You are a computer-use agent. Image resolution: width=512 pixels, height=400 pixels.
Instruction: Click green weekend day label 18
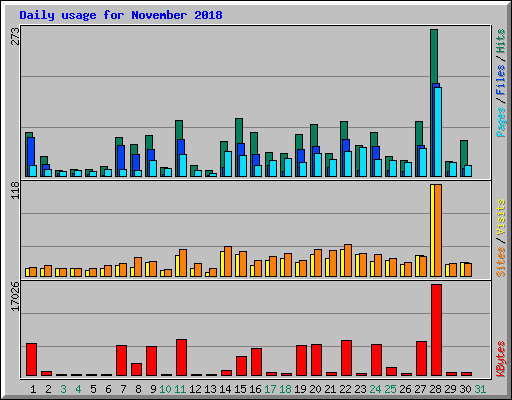point(285,389)
